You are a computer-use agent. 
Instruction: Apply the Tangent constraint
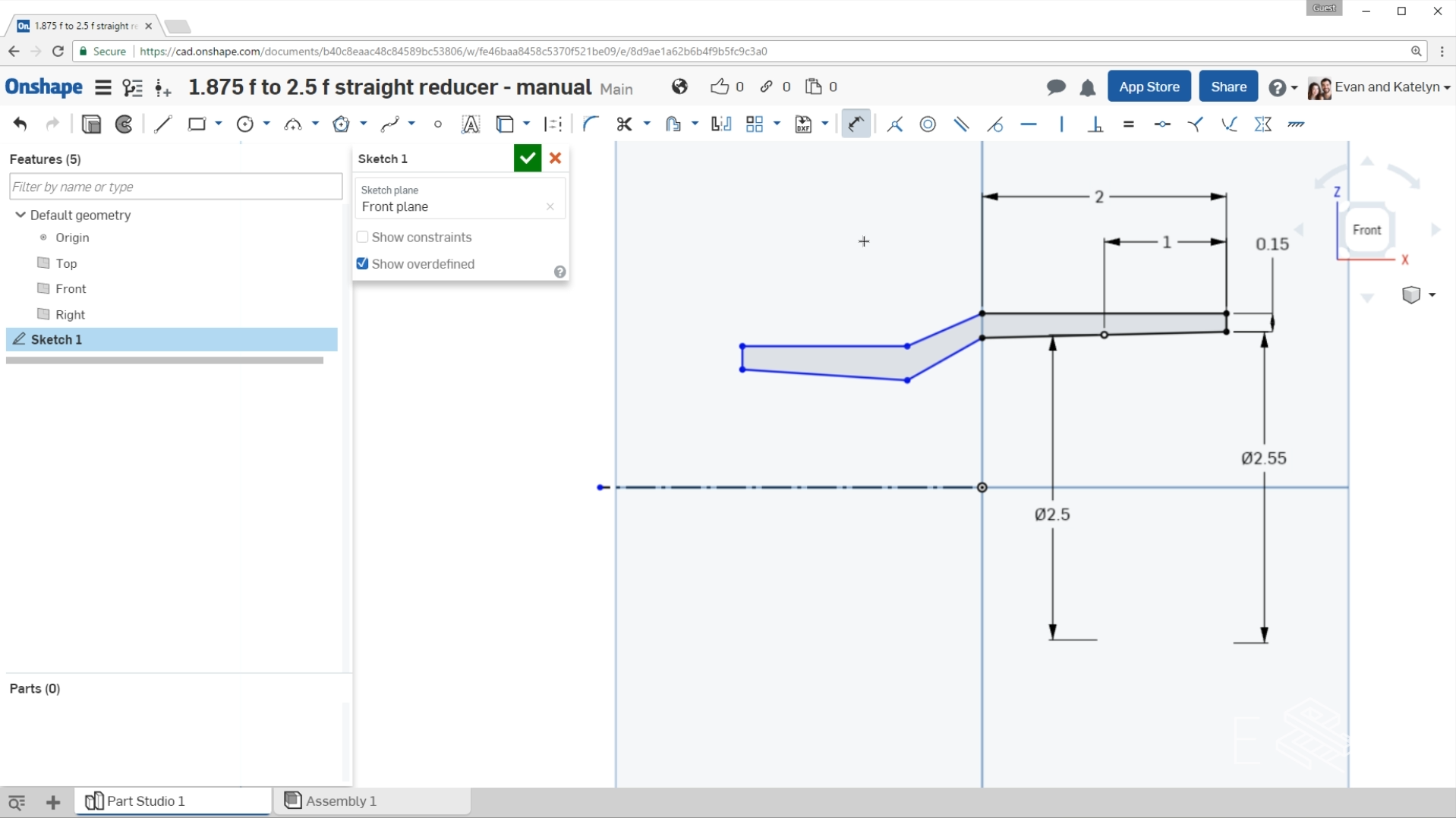(995, 124)
